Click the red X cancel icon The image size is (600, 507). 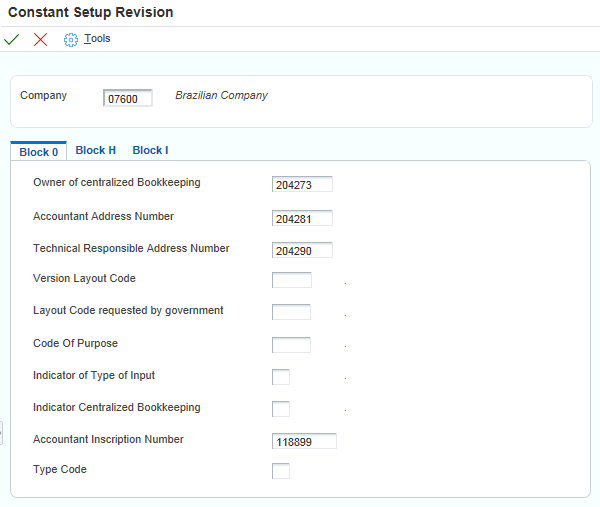[x=40, y=39]
